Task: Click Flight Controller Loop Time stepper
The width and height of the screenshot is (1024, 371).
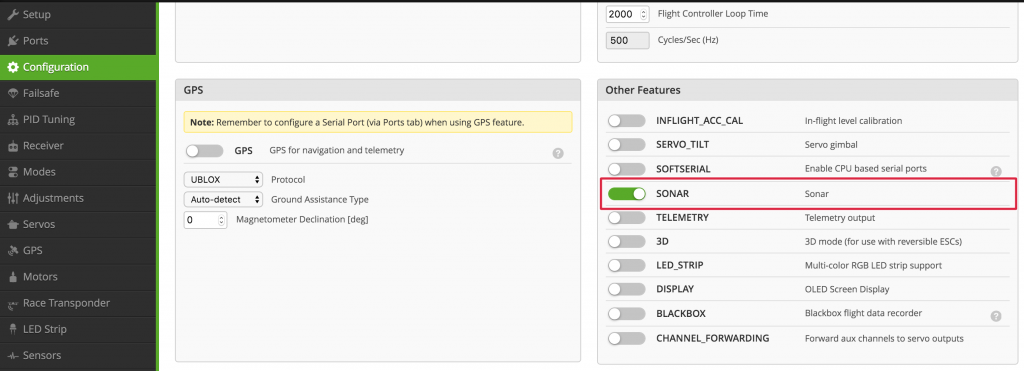Action: tap(644, 14)
